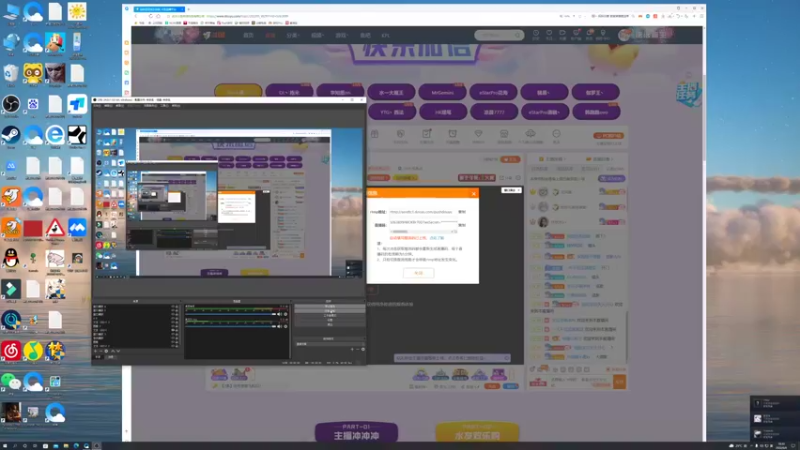This screenshot has width=800, height=450.
Task: Click the taskbar search icon
Action: 15,446
